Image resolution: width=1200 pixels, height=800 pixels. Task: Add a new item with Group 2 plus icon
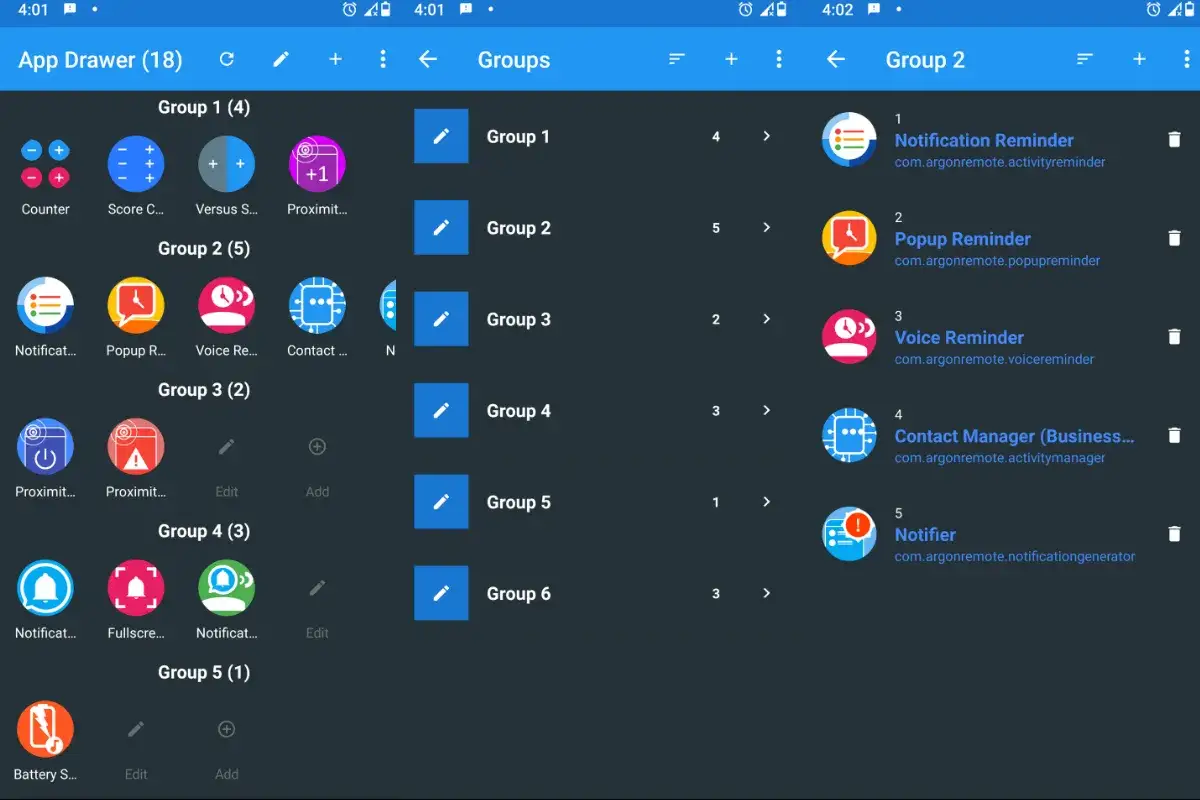point(1139,60)
